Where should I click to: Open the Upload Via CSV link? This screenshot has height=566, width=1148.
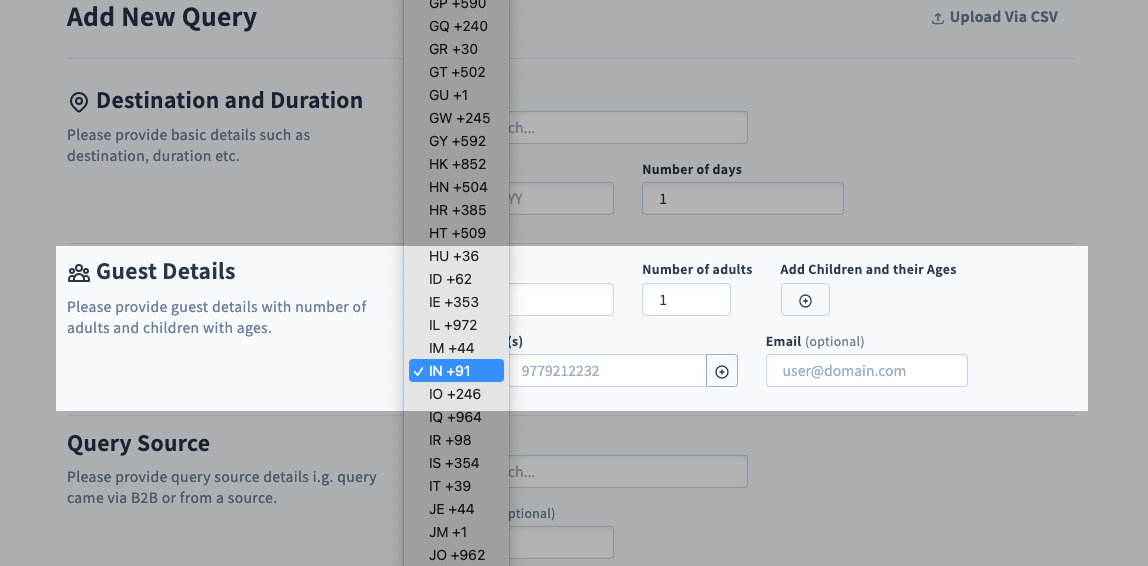[x=1003, y=17]
